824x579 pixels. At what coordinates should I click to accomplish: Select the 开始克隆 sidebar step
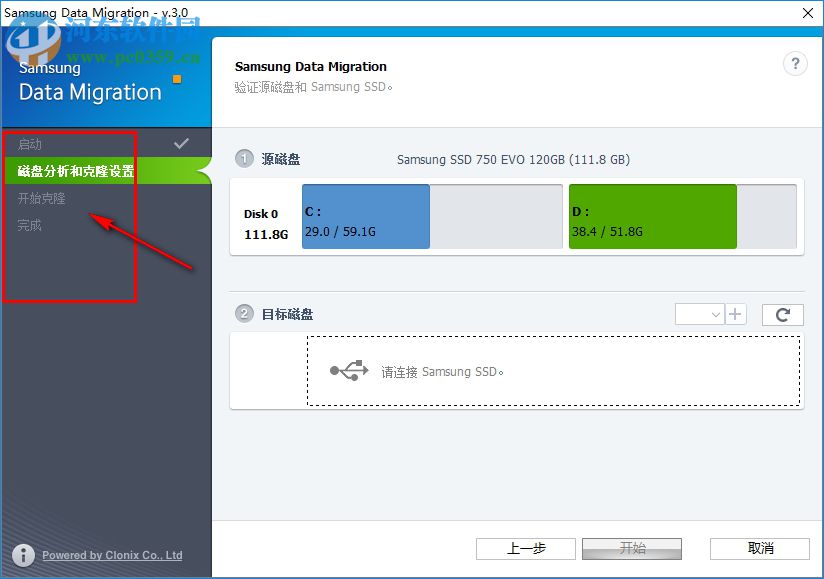click(x=42, y=198)
